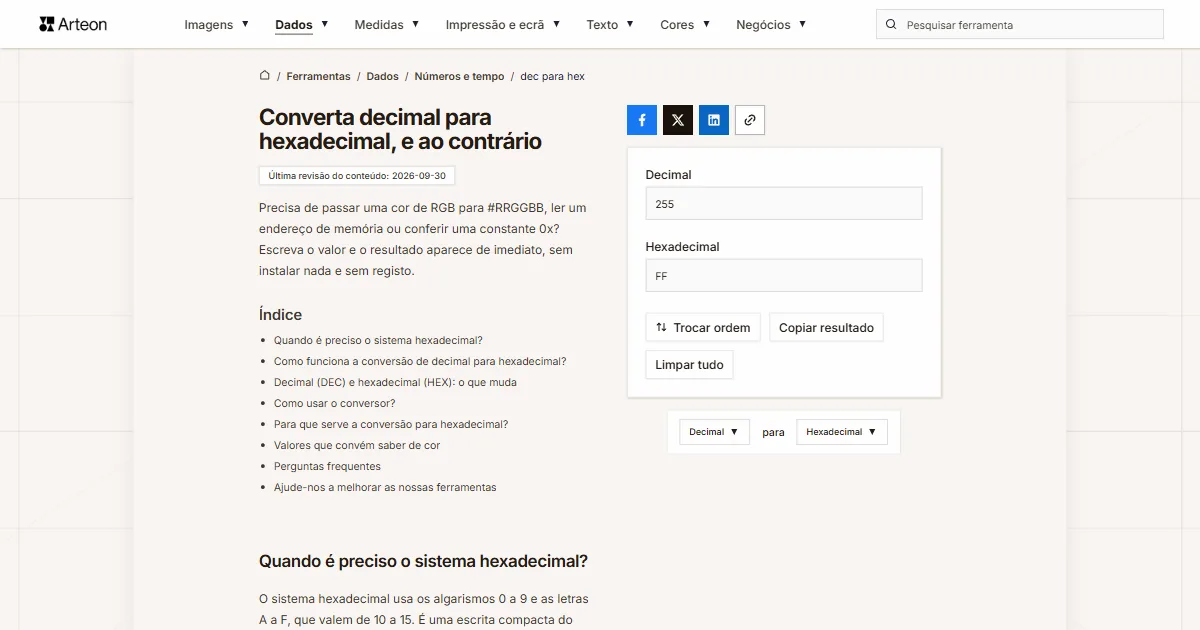Click Copiar resultado button
Screen dimensions: 1200x630
826,328
